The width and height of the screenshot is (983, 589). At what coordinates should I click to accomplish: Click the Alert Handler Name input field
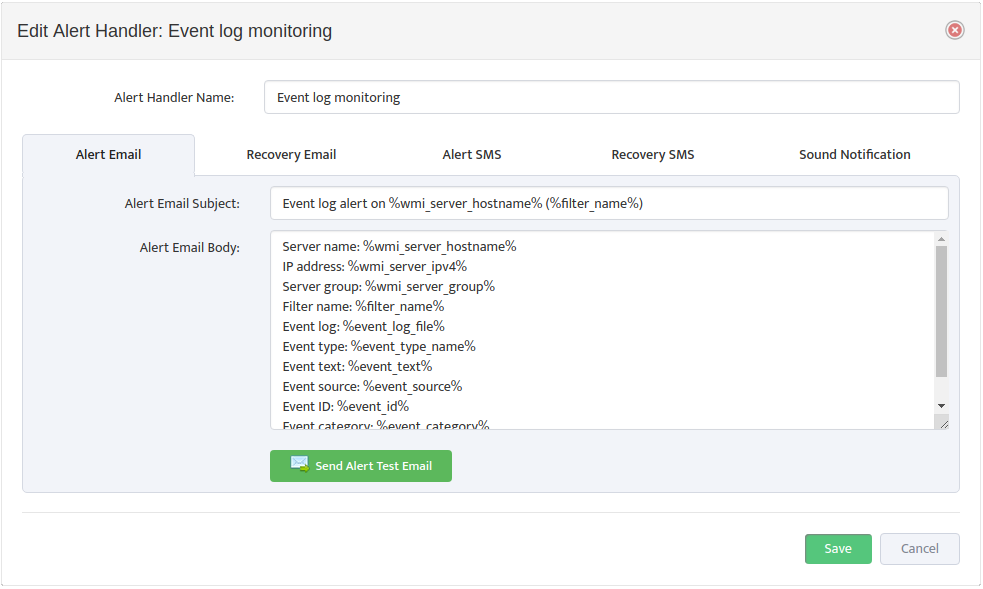click(611, 97)
